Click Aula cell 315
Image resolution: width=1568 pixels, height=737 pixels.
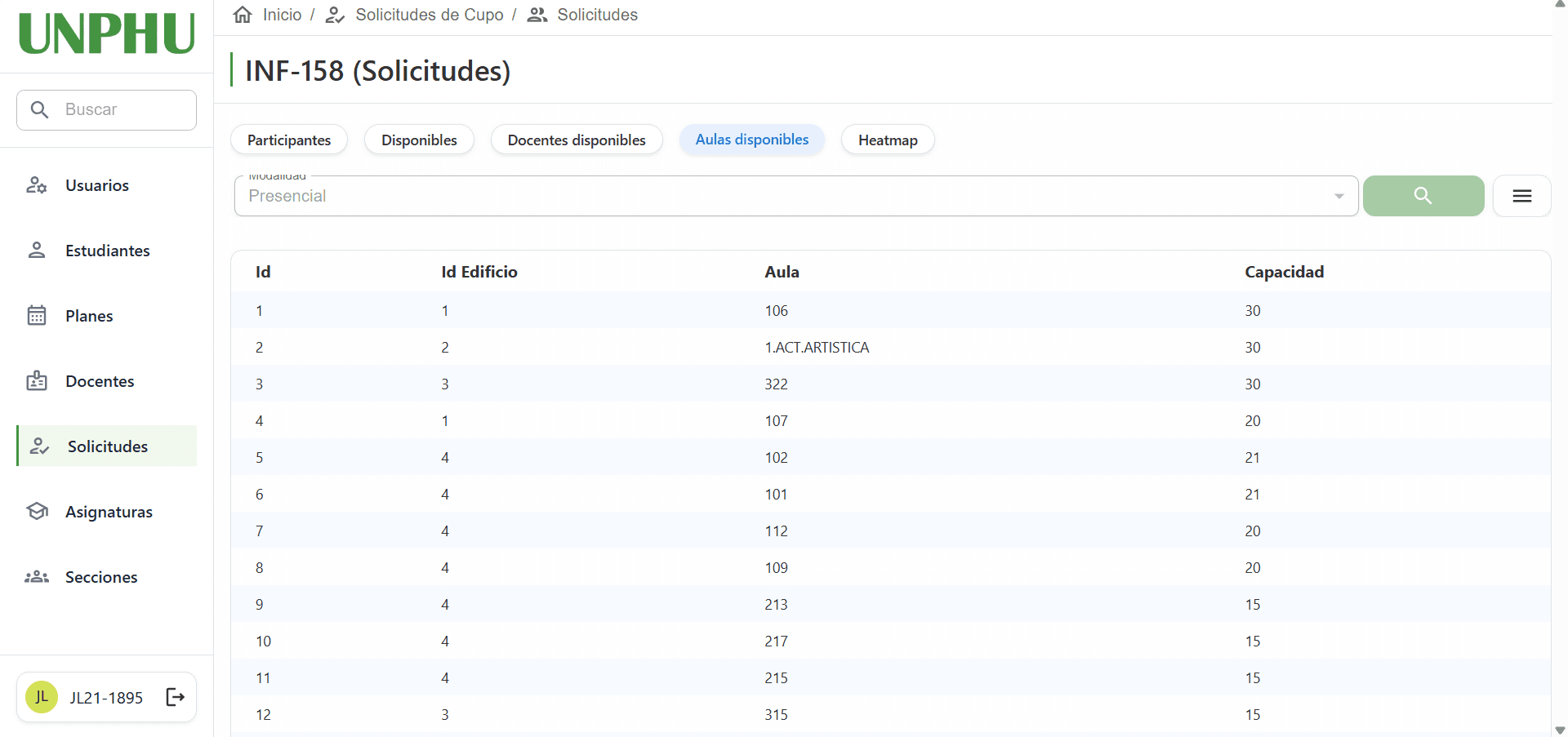coord(776,715)
